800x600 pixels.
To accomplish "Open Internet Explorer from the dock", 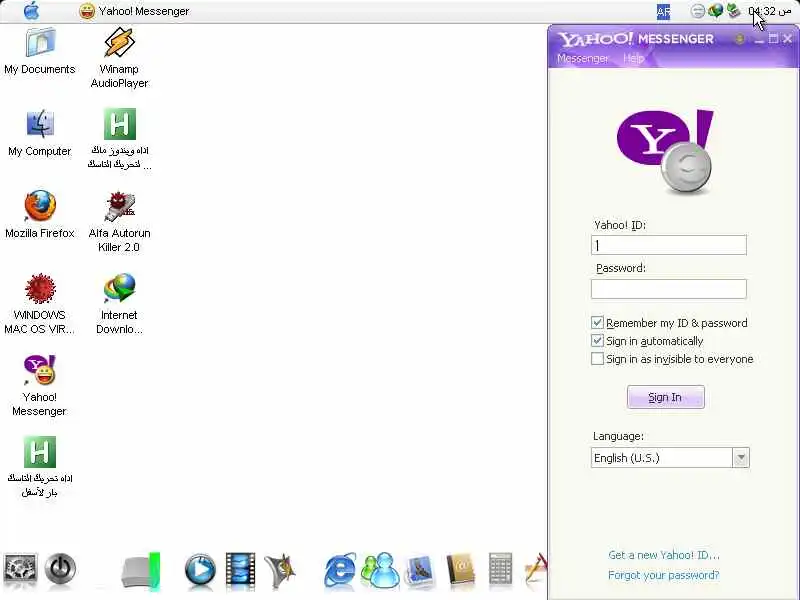I will 340,569.
